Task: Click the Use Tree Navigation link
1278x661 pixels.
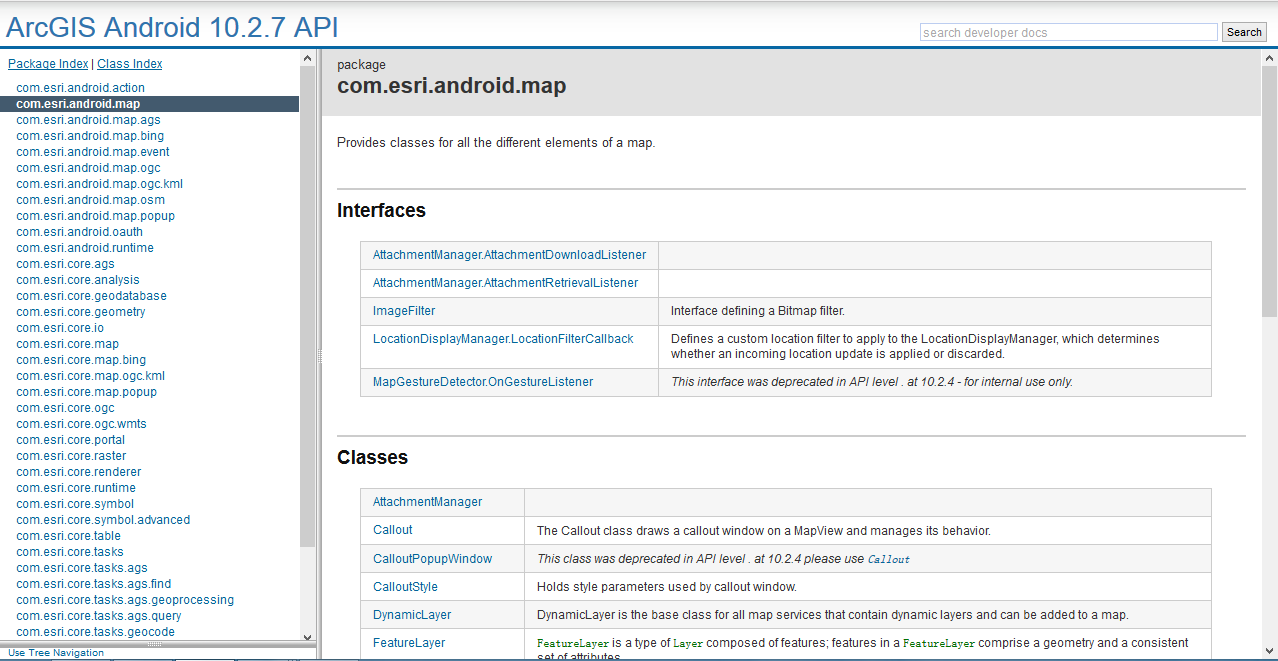Action: click(x=56, y=653)
